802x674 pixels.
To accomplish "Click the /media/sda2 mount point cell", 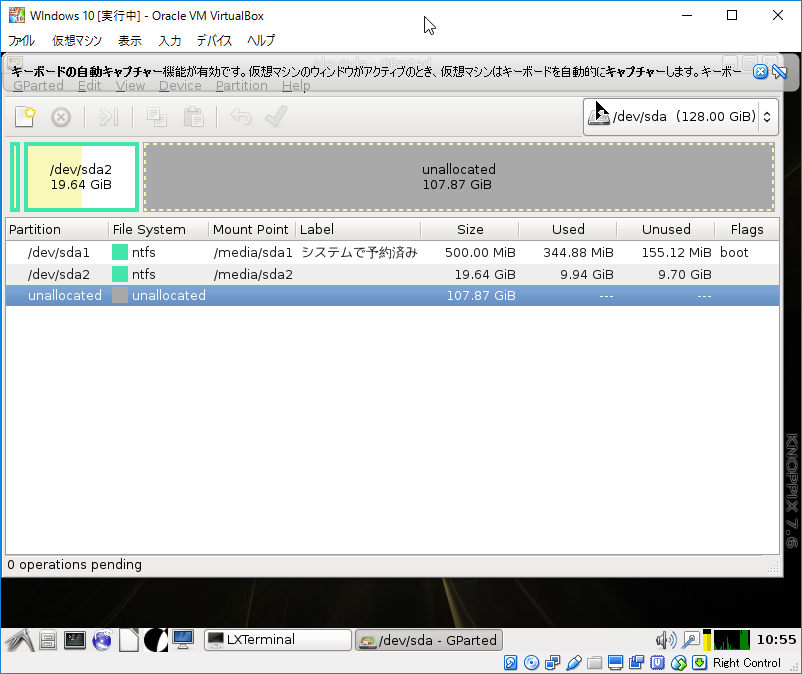I will point(253,275).
